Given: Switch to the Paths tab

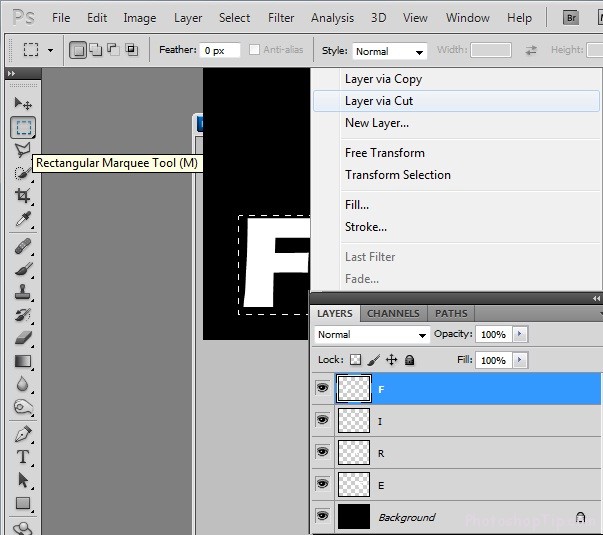Looking at the screenshot, I should point(451,313).
